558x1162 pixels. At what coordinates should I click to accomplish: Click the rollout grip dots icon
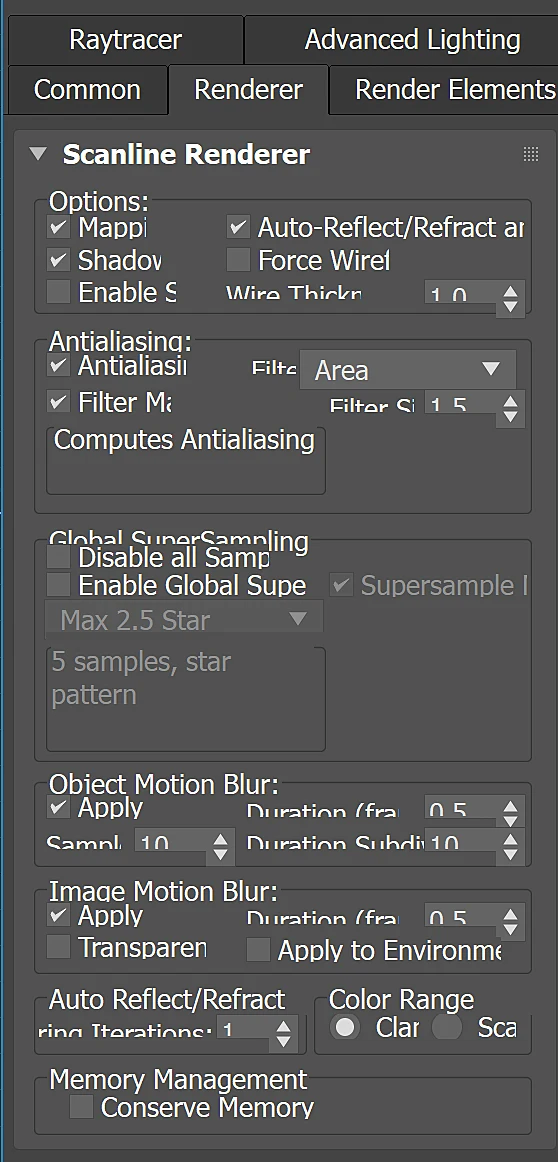(531, 154)
